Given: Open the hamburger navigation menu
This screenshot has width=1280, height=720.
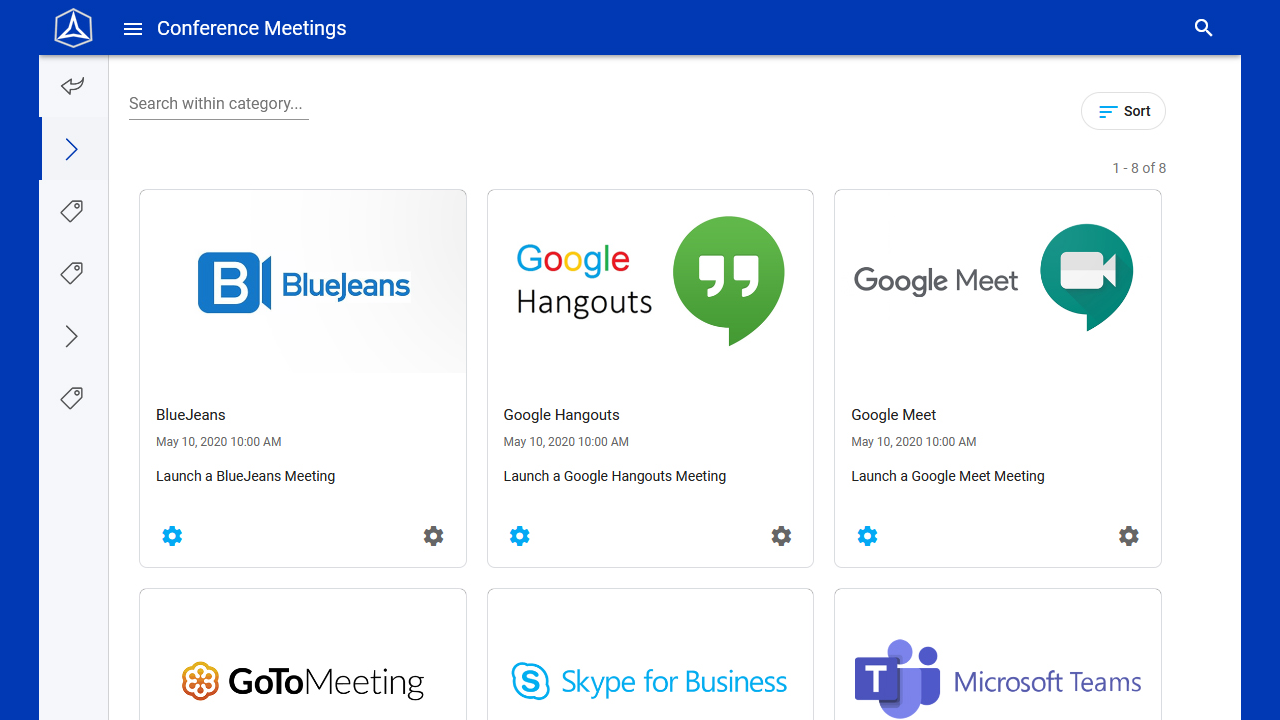Looking at the screenshot, I should click(x=133, y=29).
